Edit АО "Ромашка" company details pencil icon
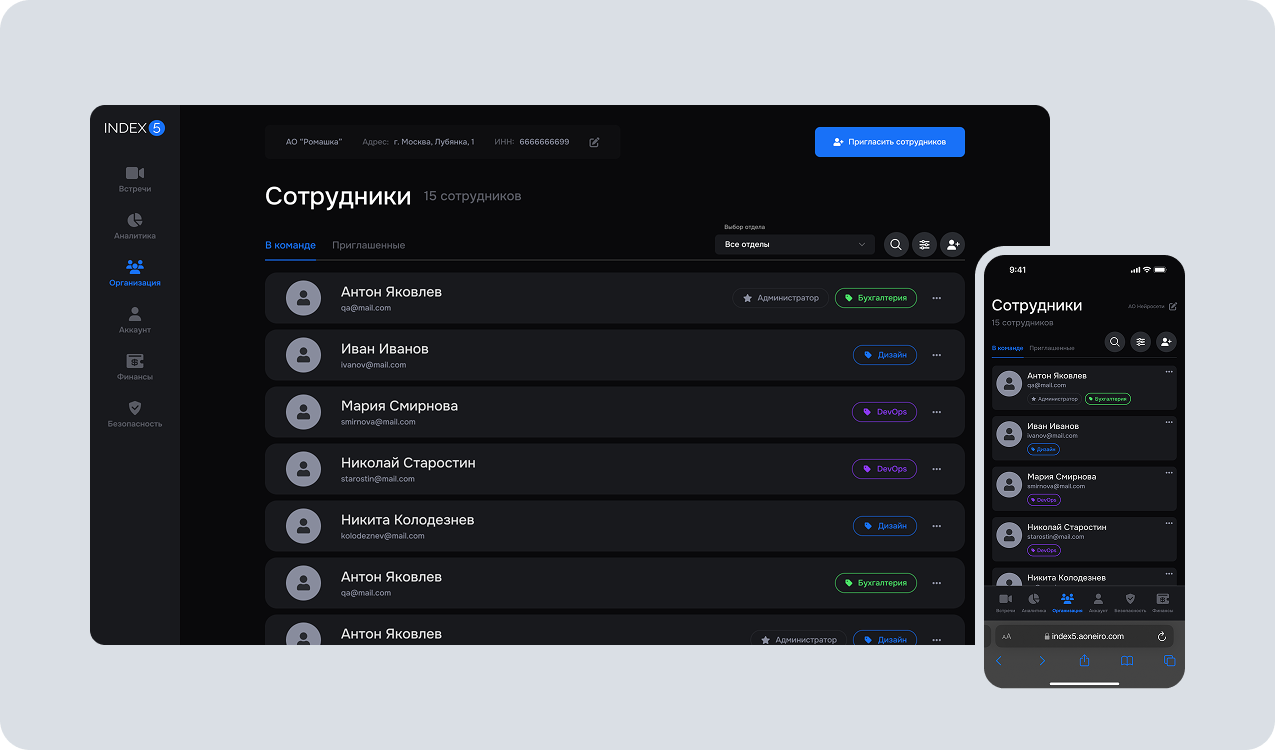1275x750 pixels. (594, 142)
